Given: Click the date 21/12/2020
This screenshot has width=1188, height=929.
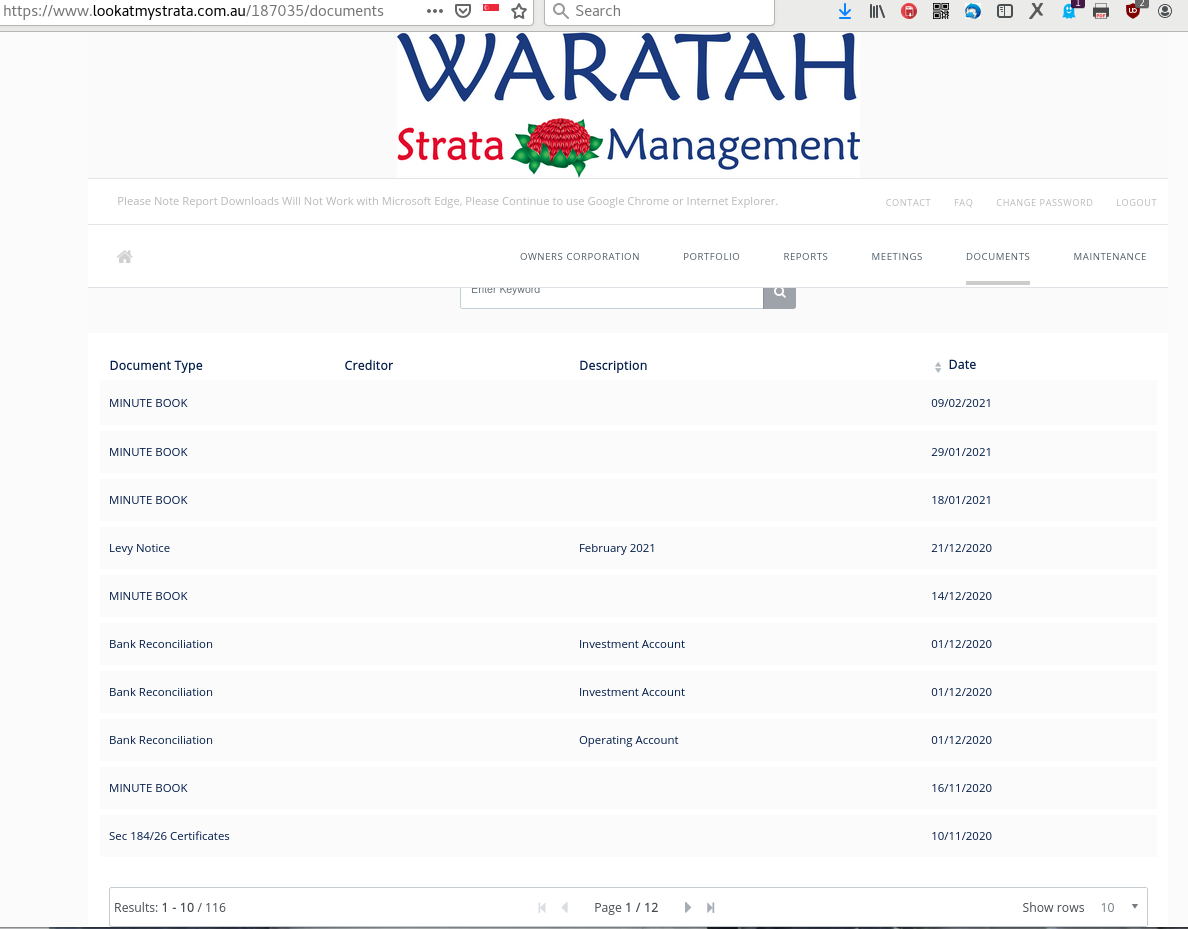Looking at the screenshot, I should coord(961,548).
